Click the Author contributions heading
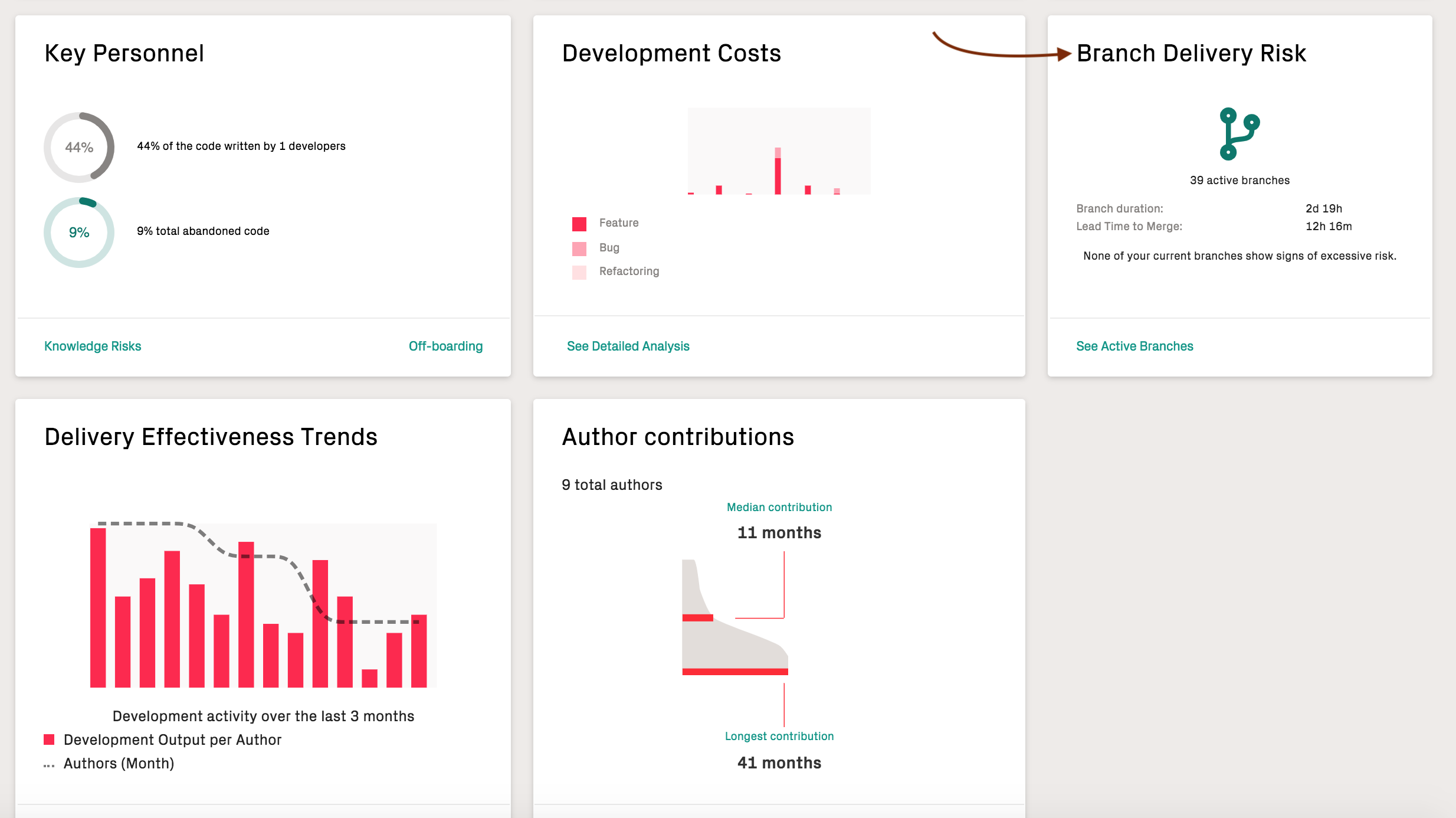1456x818 pixels. (x=678, y=437)
